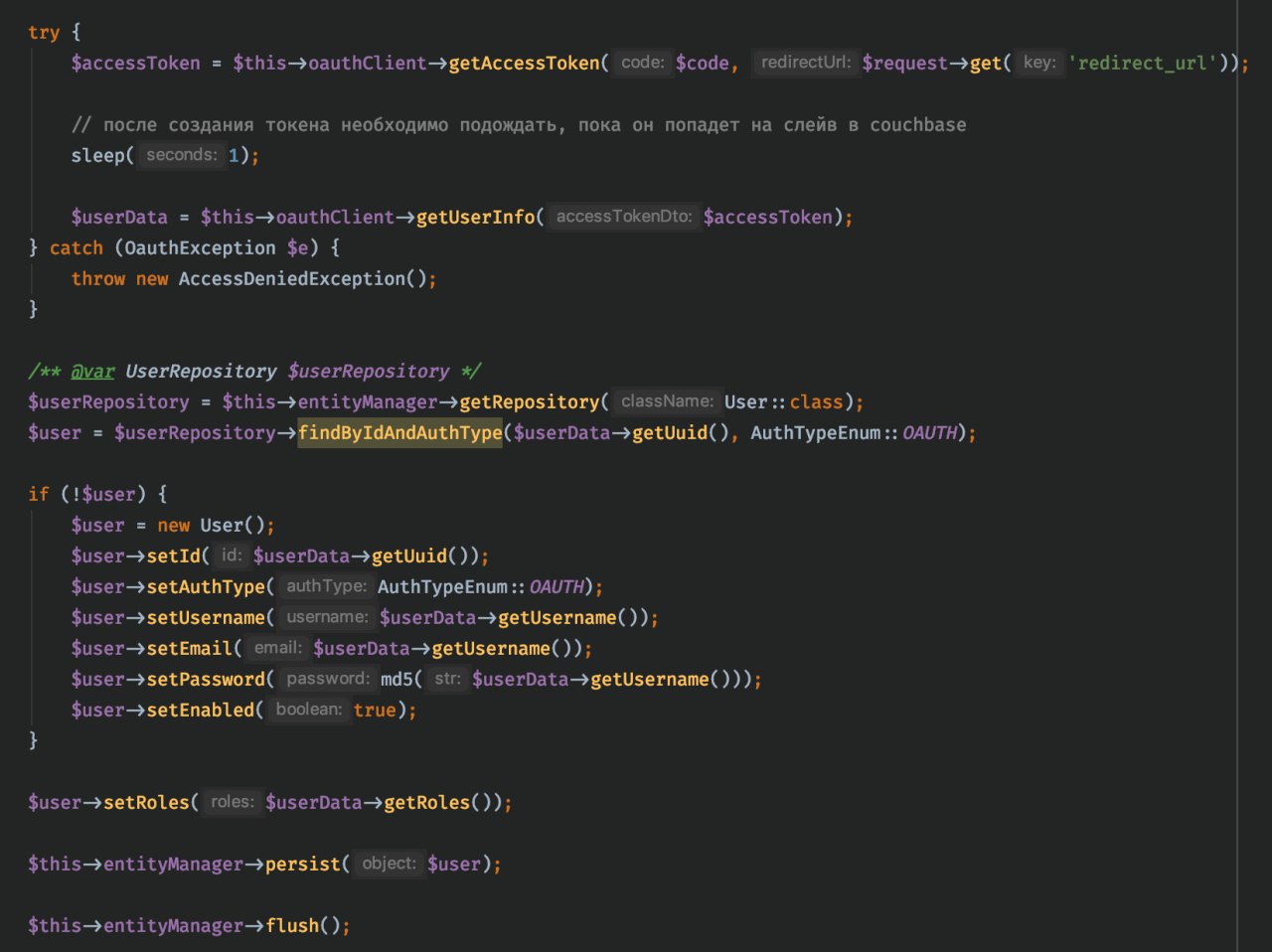Click the 'if' keyword
Viewport: 1272px width, 952px height.
pyautogui.click(x=39, y=494)
